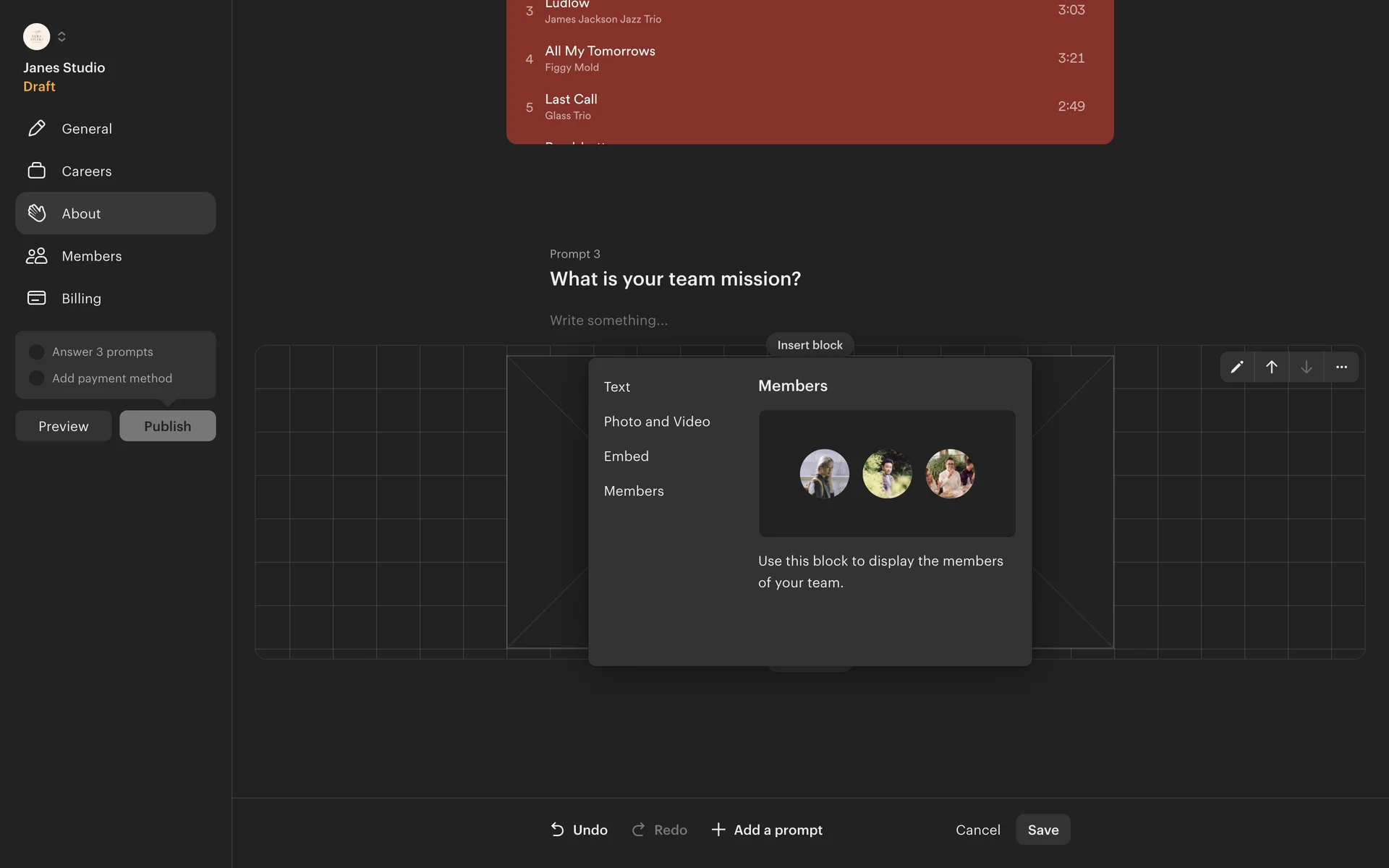
Task: Click the pencil edit block icon
Action: pos(1237,367)
